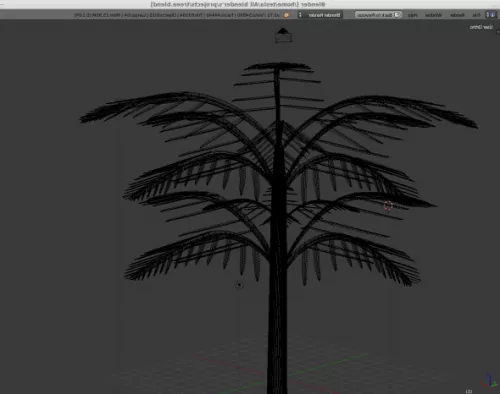Open the Blender Render engine dropdown

point(320,15)
